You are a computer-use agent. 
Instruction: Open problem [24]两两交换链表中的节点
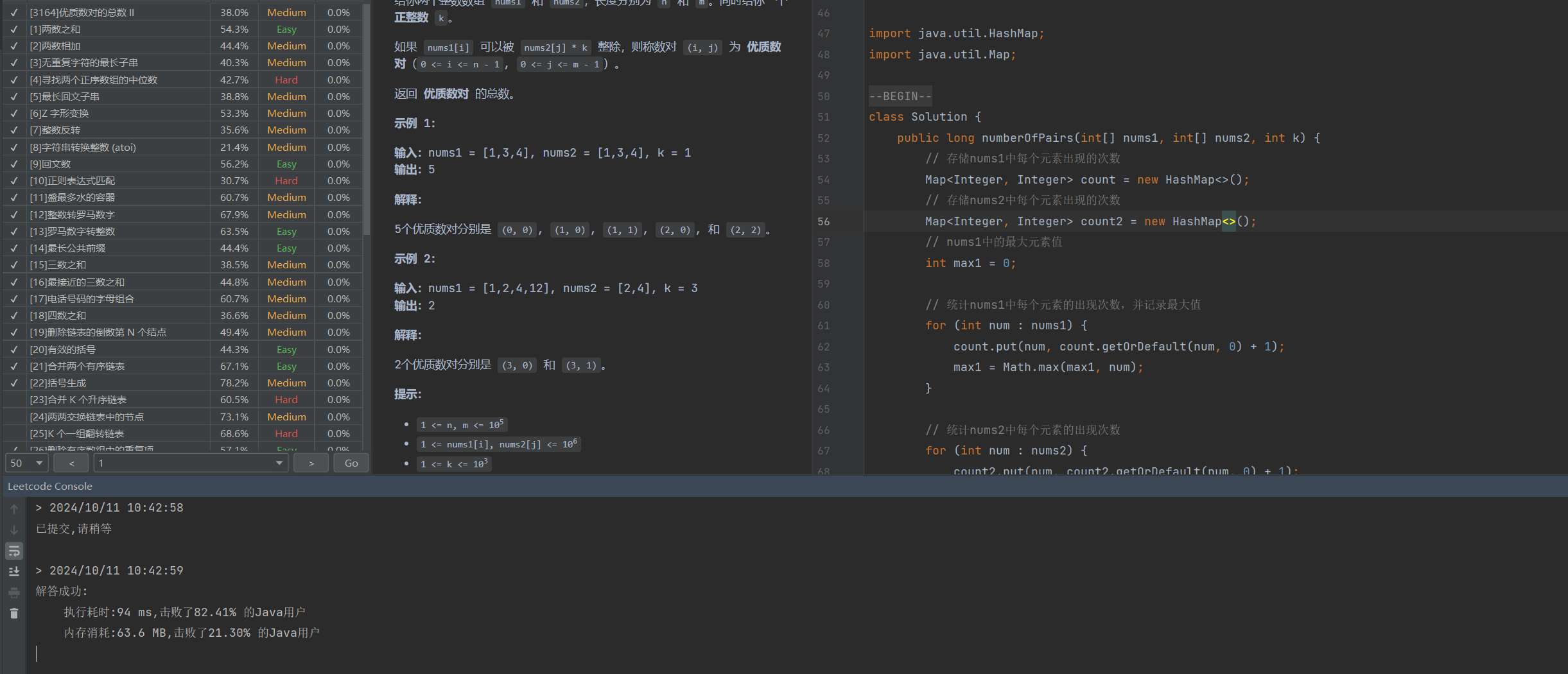coord(87,417)
